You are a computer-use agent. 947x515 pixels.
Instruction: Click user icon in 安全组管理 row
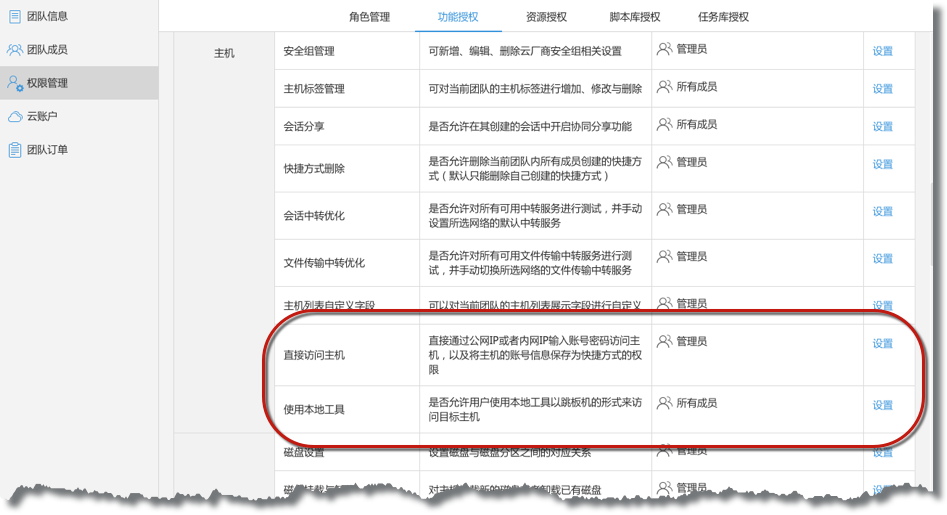tap(664, 48)
